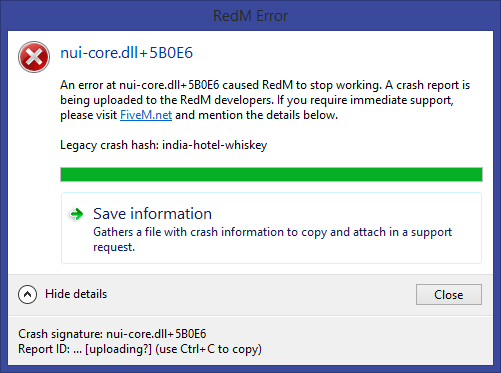Click the Close button

click(x=449, y=294)
